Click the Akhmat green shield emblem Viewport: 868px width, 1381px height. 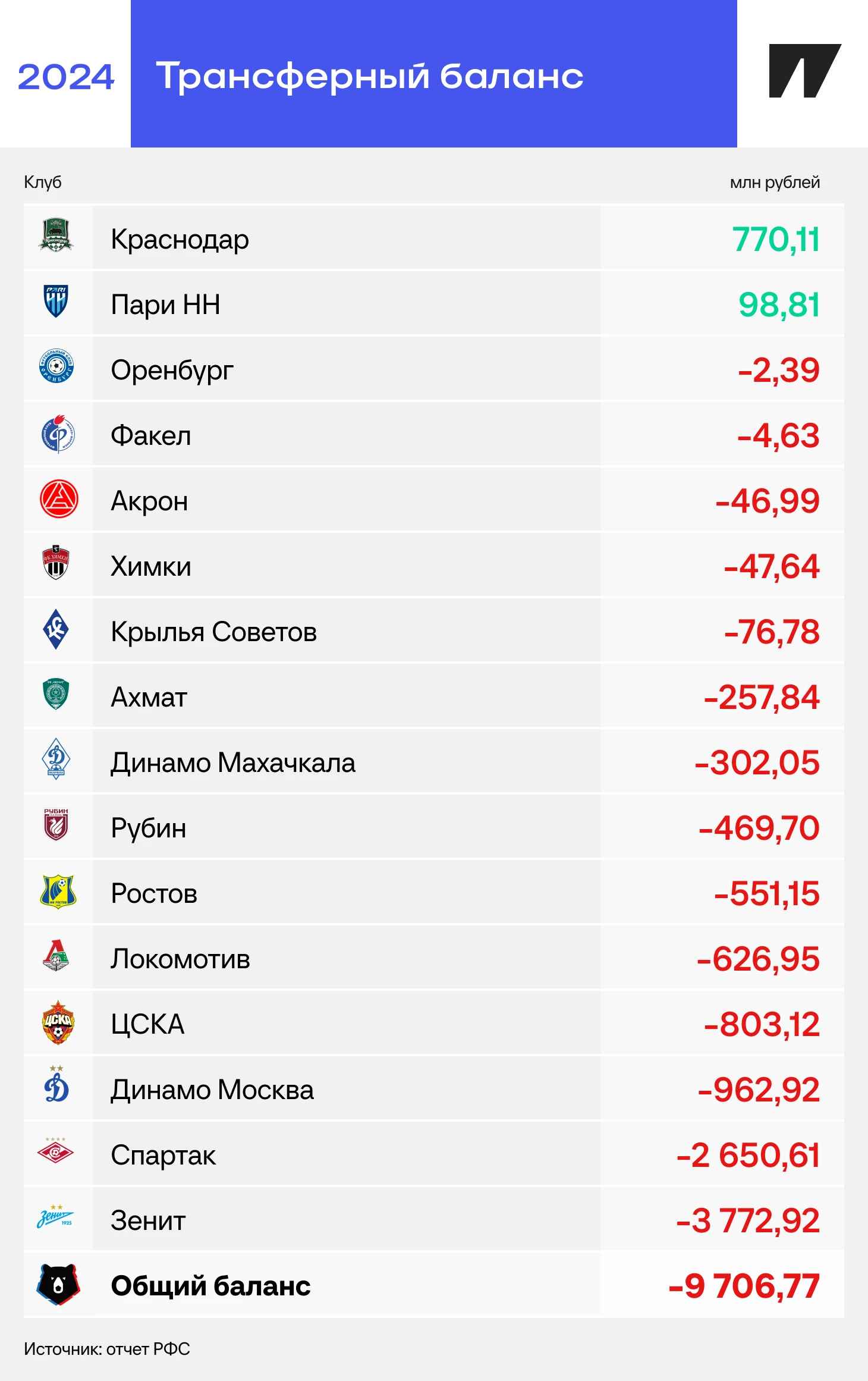tap(56, 694)
